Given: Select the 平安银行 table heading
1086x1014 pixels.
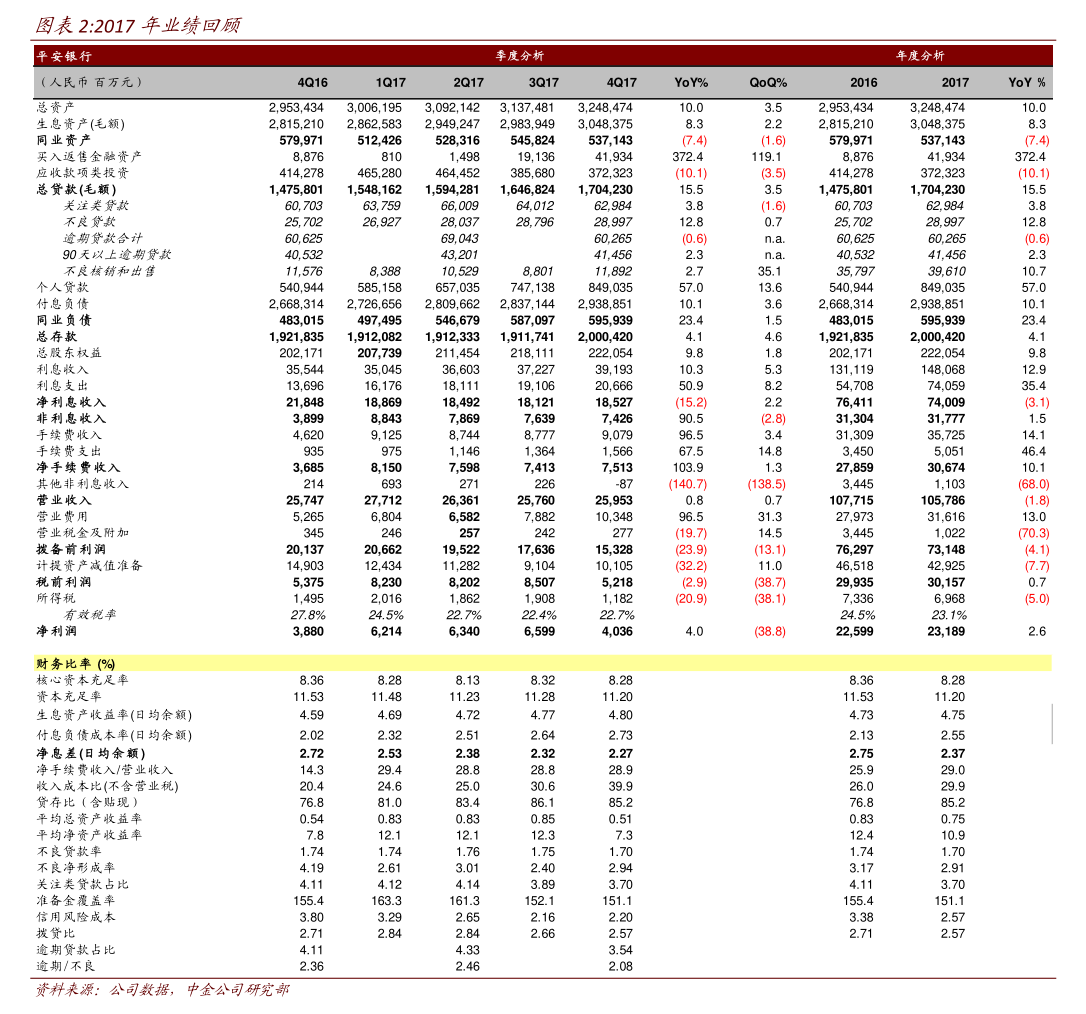Looking at the screenshot, I should [x=64, y=56].
